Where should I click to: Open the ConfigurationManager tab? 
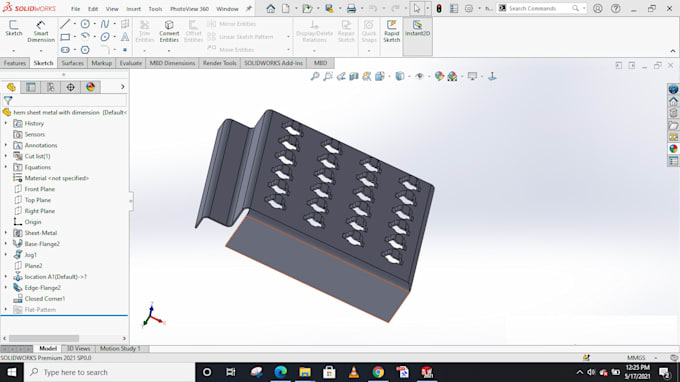coord(51,87)
